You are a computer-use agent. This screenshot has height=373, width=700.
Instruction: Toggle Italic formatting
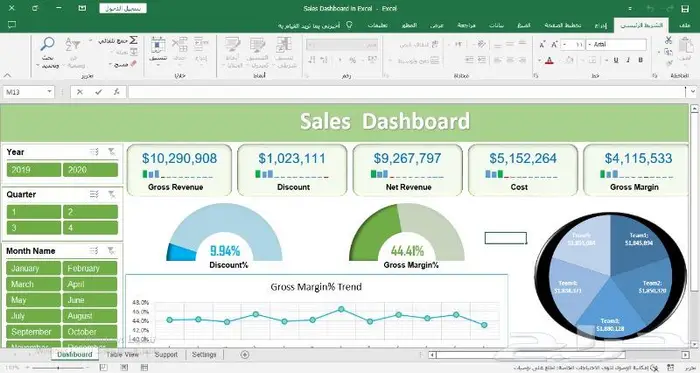coord(628,60)
